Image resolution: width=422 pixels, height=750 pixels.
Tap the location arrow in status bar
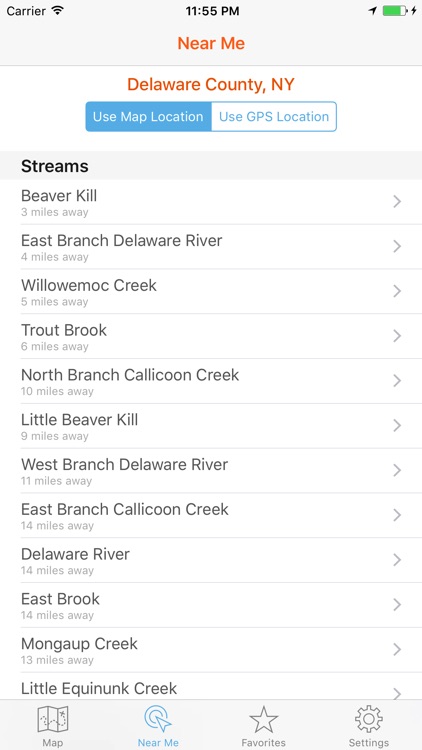coord(373,11)
